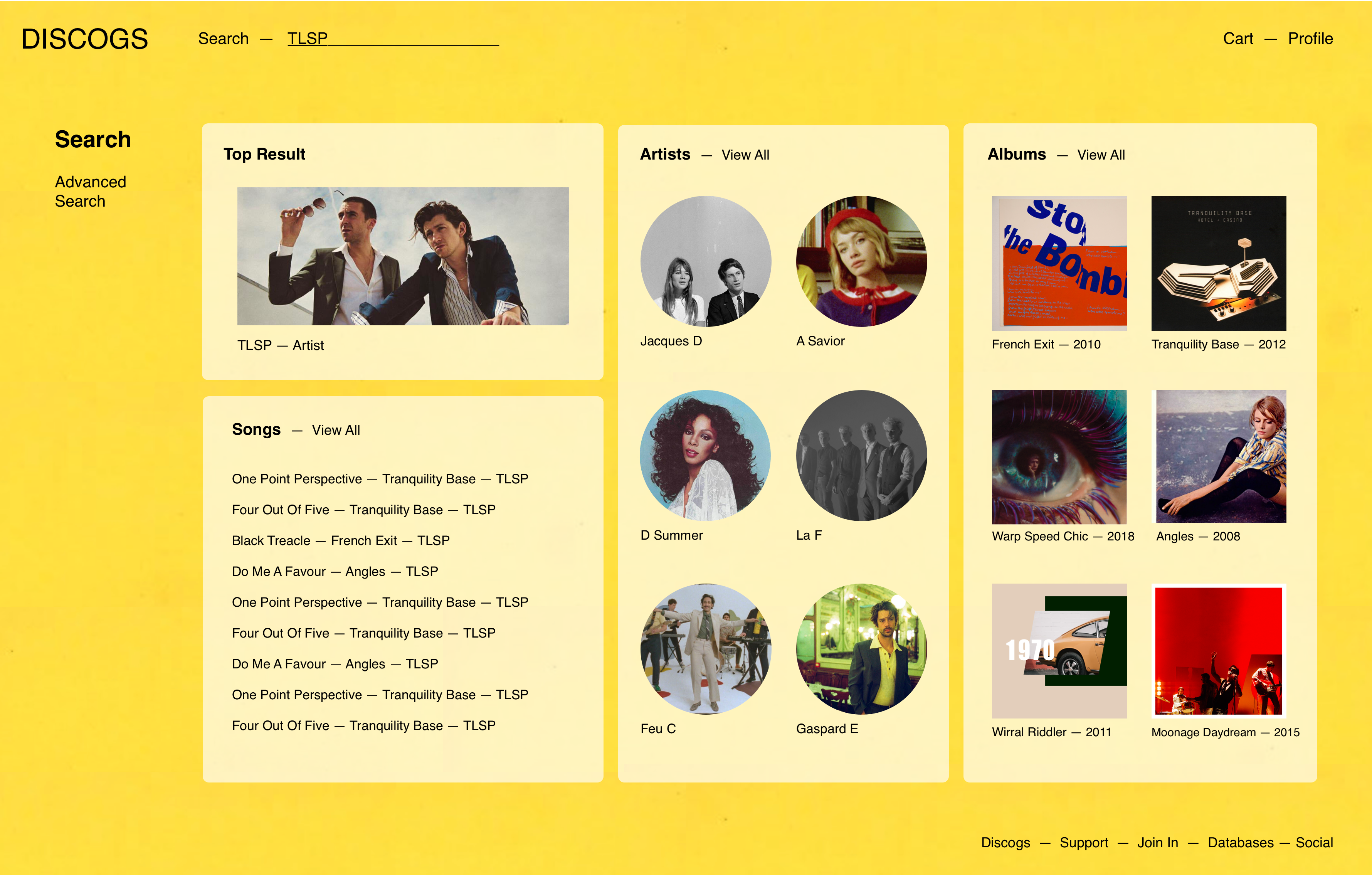1372x875 pixels.
Task: Click the 'La F' artist name
Action: pos(809,535)
